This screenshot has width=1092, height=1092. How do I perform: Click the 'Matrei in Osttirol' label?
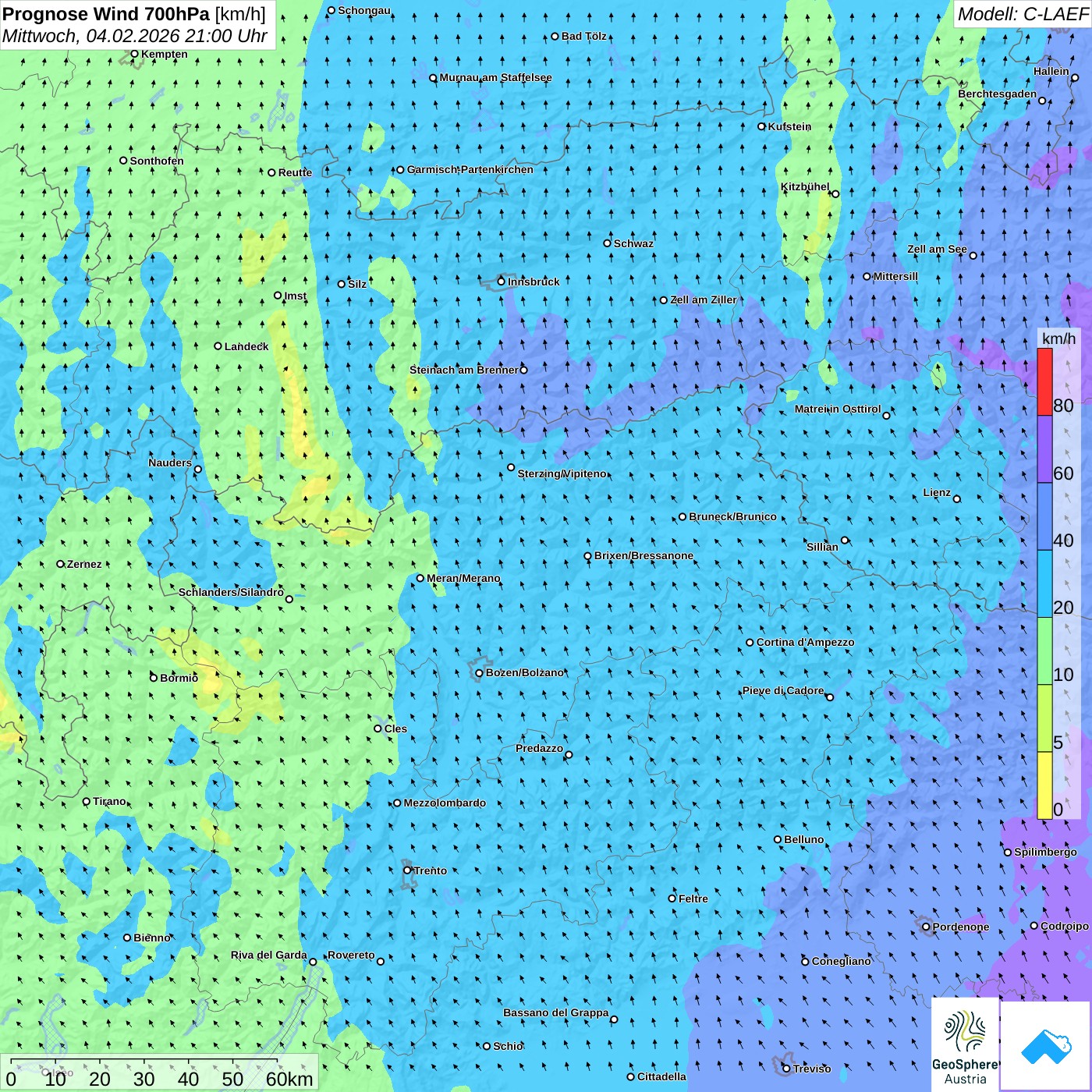click(x=838, y=409)
